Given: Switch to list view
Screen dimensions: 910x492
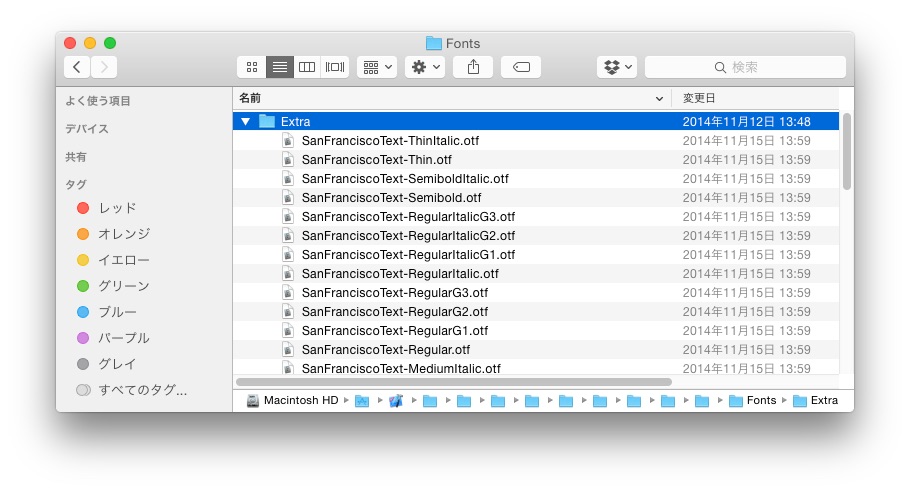Looking at the screenshot, I should click(x=280, y=67).
